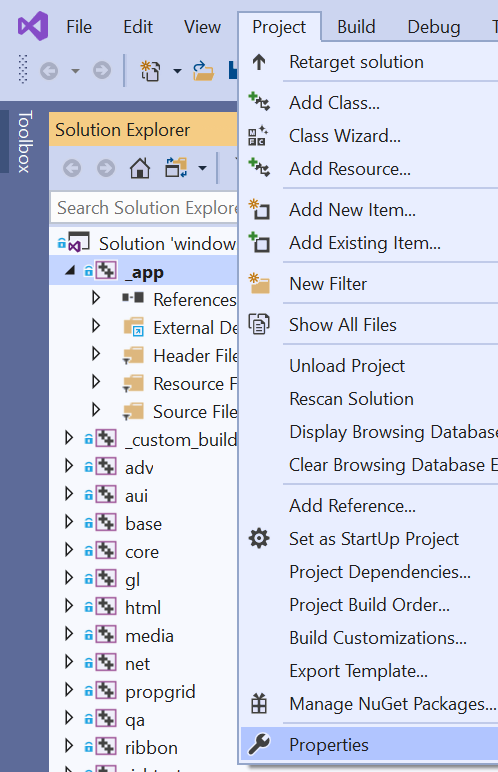Close the open Project menu
Image resolution: width=498 pixels, height=772 pixels.
coord(279,27)
